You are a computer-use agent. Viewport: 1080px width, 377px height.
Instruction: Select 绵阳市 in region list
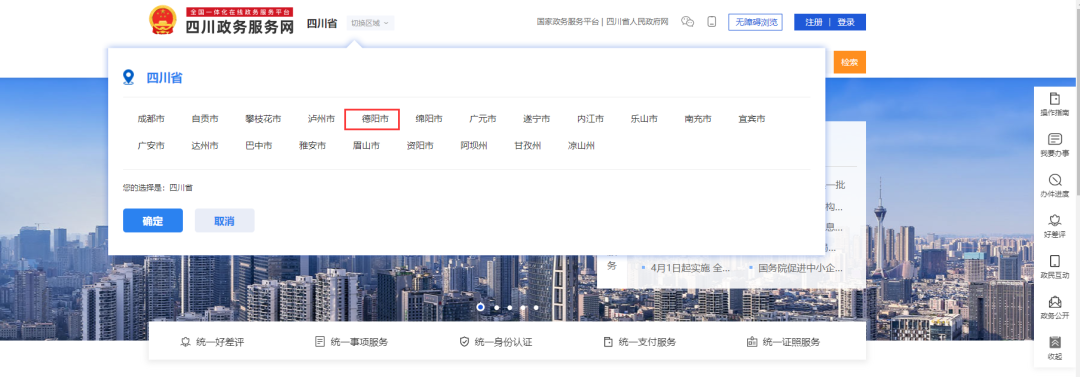click(428, 119)
